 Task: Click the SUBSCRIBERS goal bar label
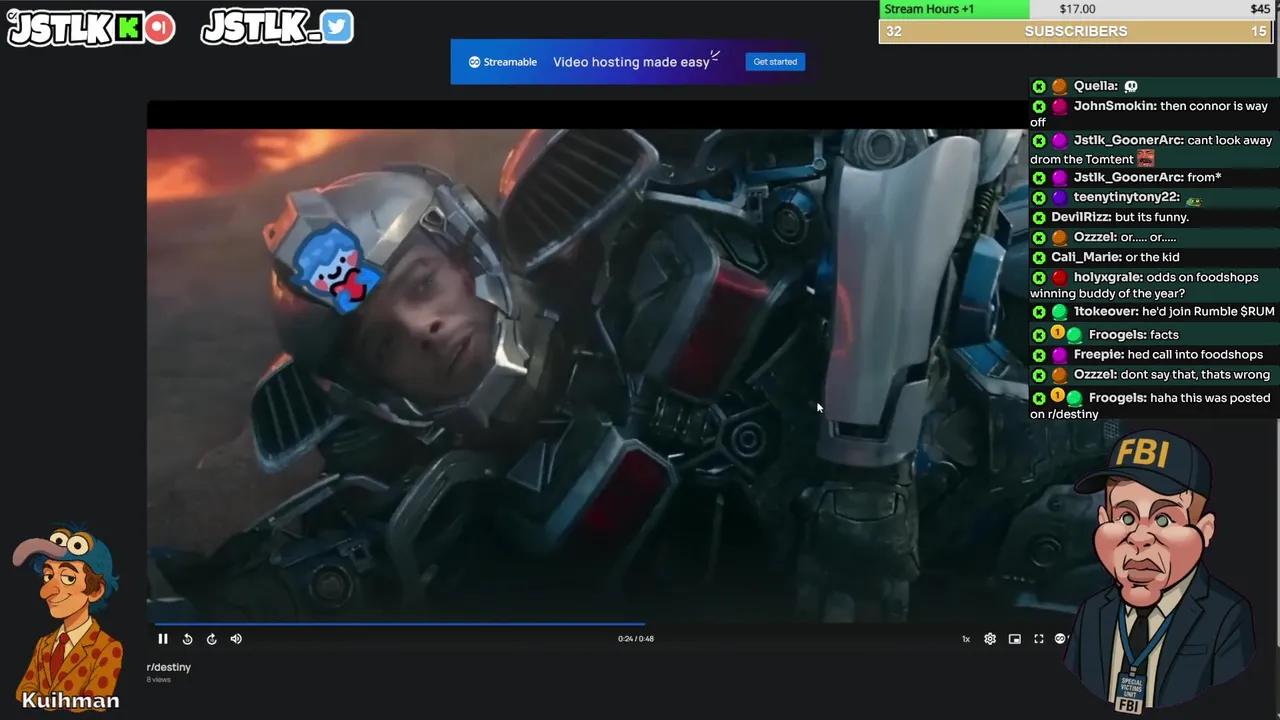coord(1076,31)
